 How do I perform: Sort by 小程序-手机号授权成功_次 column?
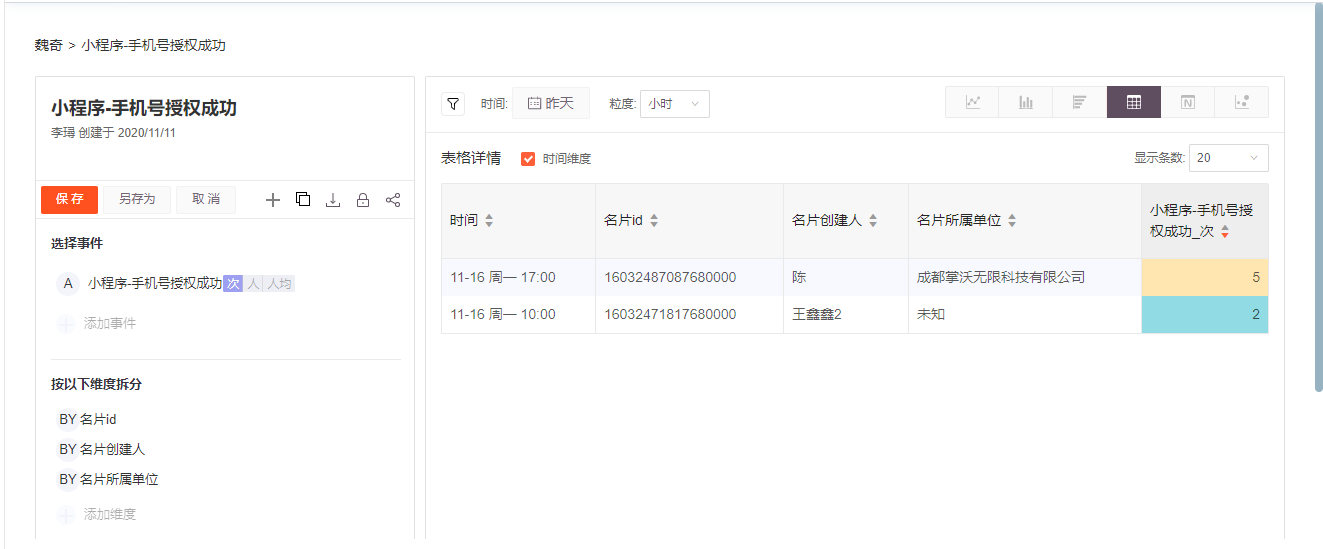point(1225,231)
